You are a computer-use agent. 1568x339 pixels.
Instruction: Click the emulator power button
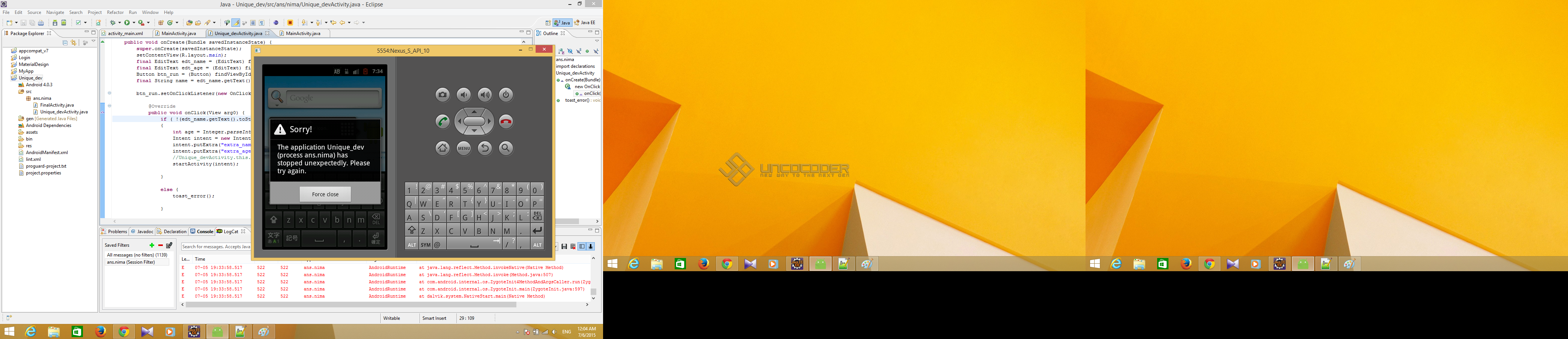pos(506,94)
